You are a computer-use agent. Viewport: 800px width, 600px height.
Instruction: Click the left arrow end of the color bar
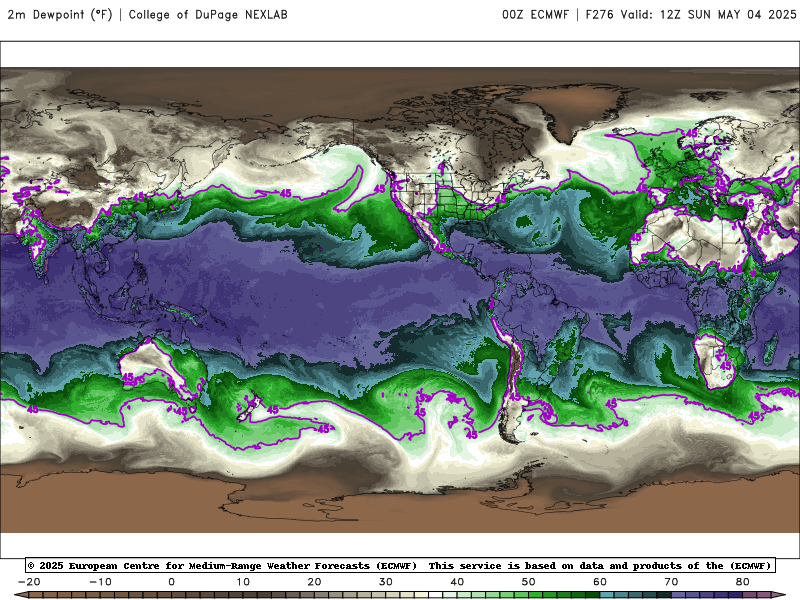(x=20, y=595)
